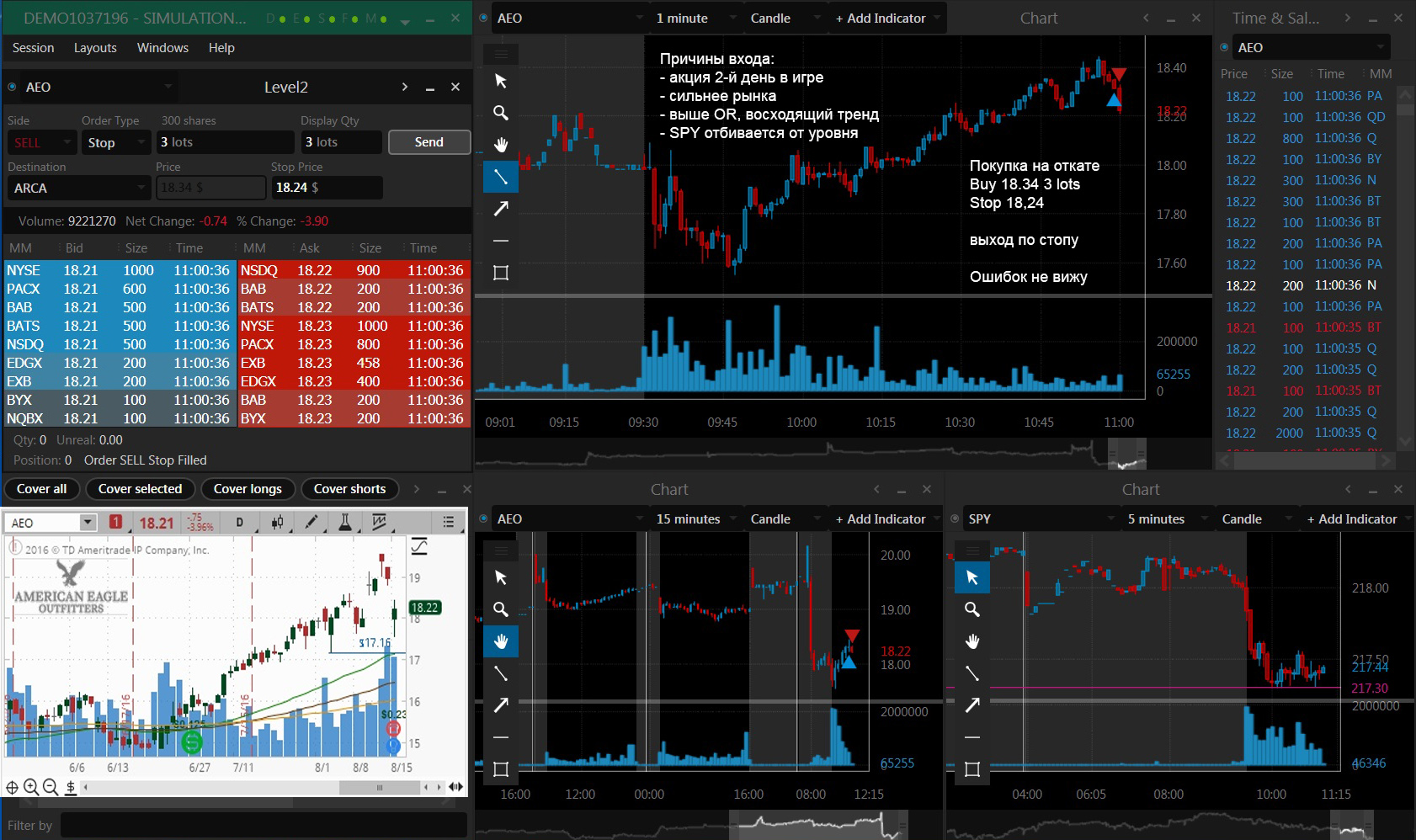Select the zoom magnifier in the 1 minute AEO chart

(x=501, y=113)
